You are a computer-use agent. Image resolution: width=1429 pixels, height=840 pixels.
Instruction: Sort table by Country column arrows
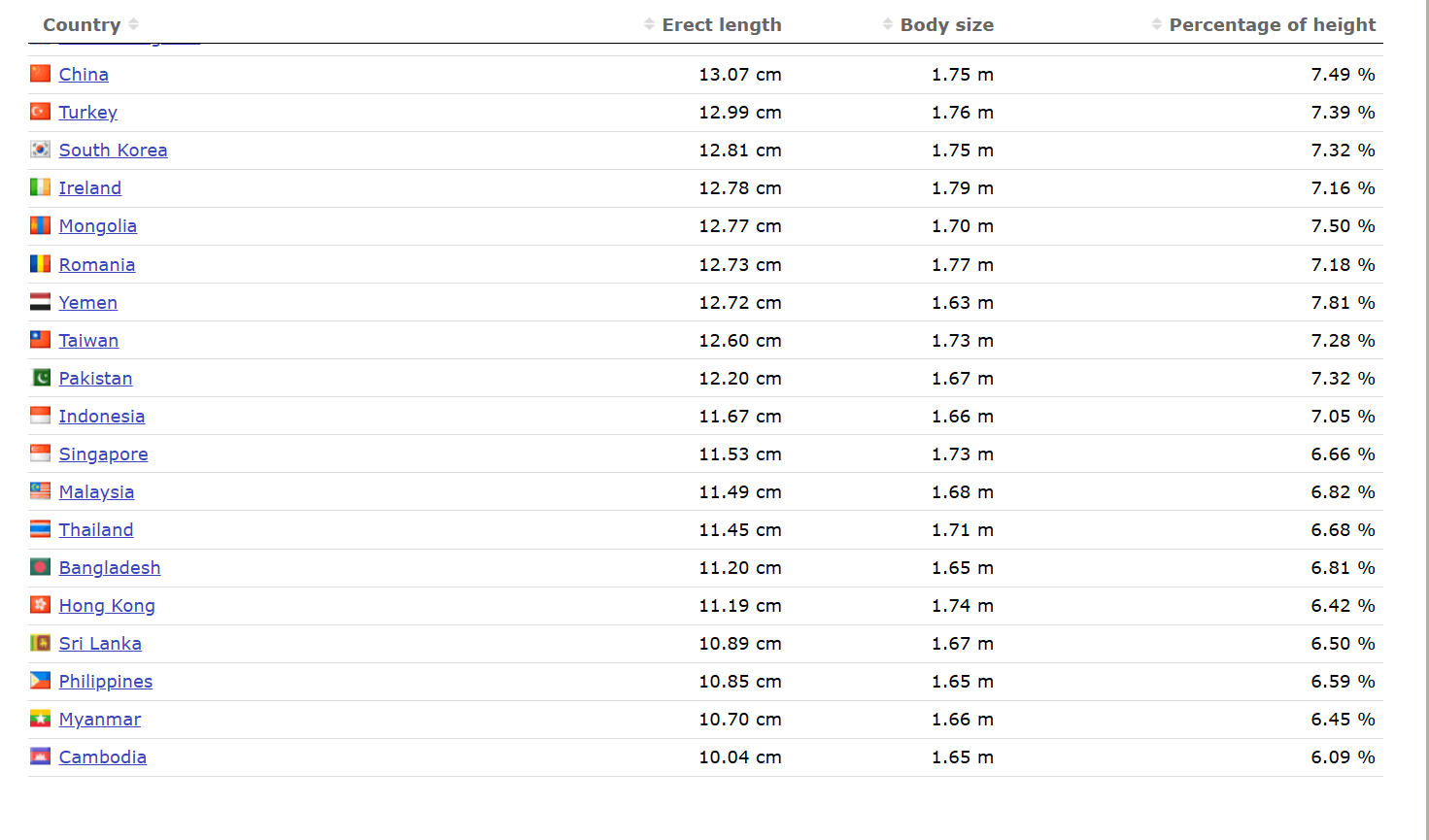134,24
